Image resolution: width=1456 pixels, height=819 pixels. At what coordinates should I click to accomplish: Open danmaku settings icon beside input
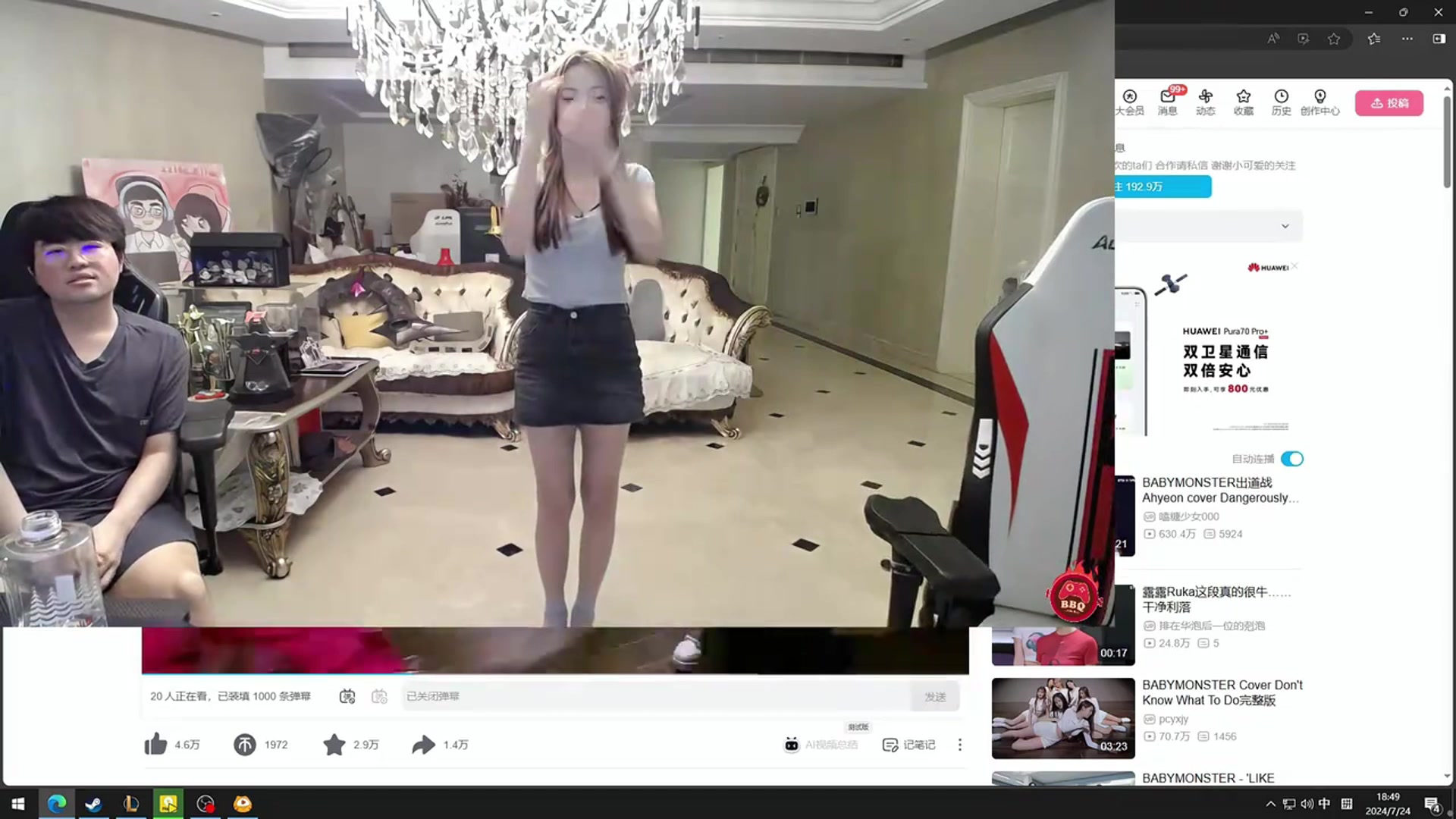click(x=379, y=696)
